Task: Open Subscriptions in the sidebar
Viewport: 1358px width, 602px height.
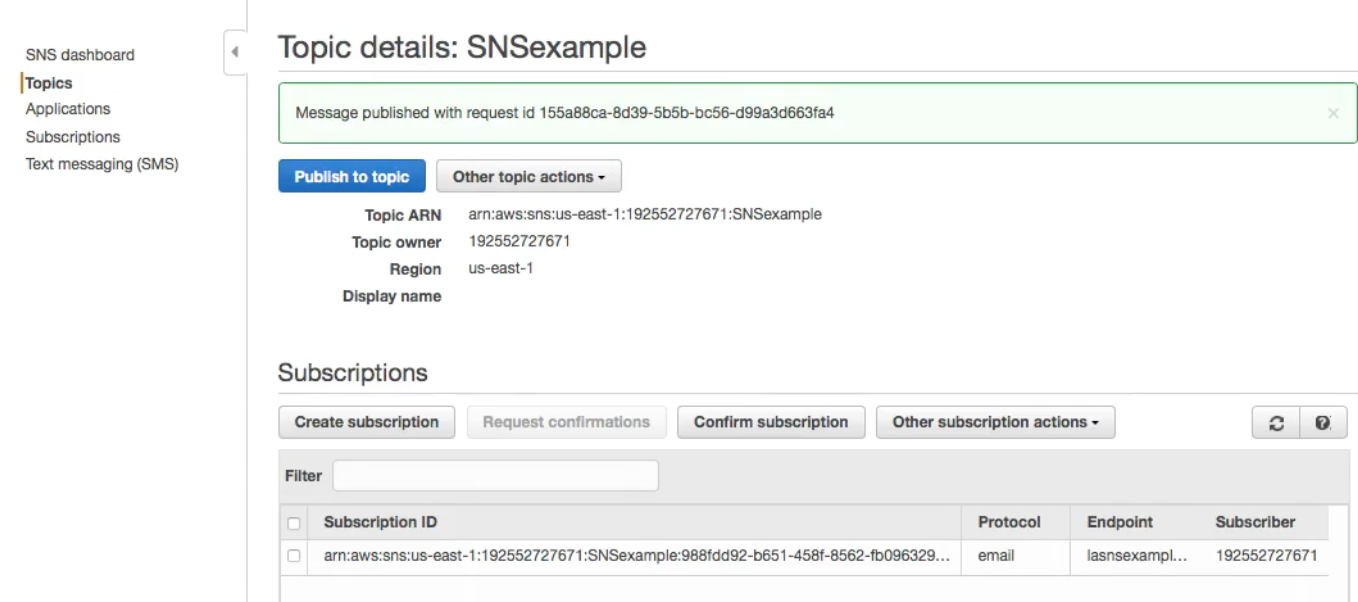Action: pos(72,137)
